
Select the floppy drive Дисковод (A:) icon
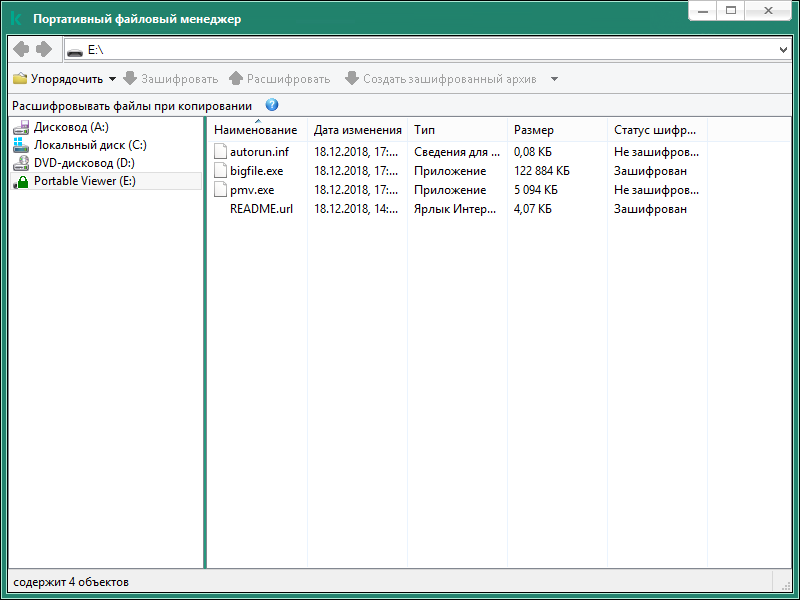21,127
